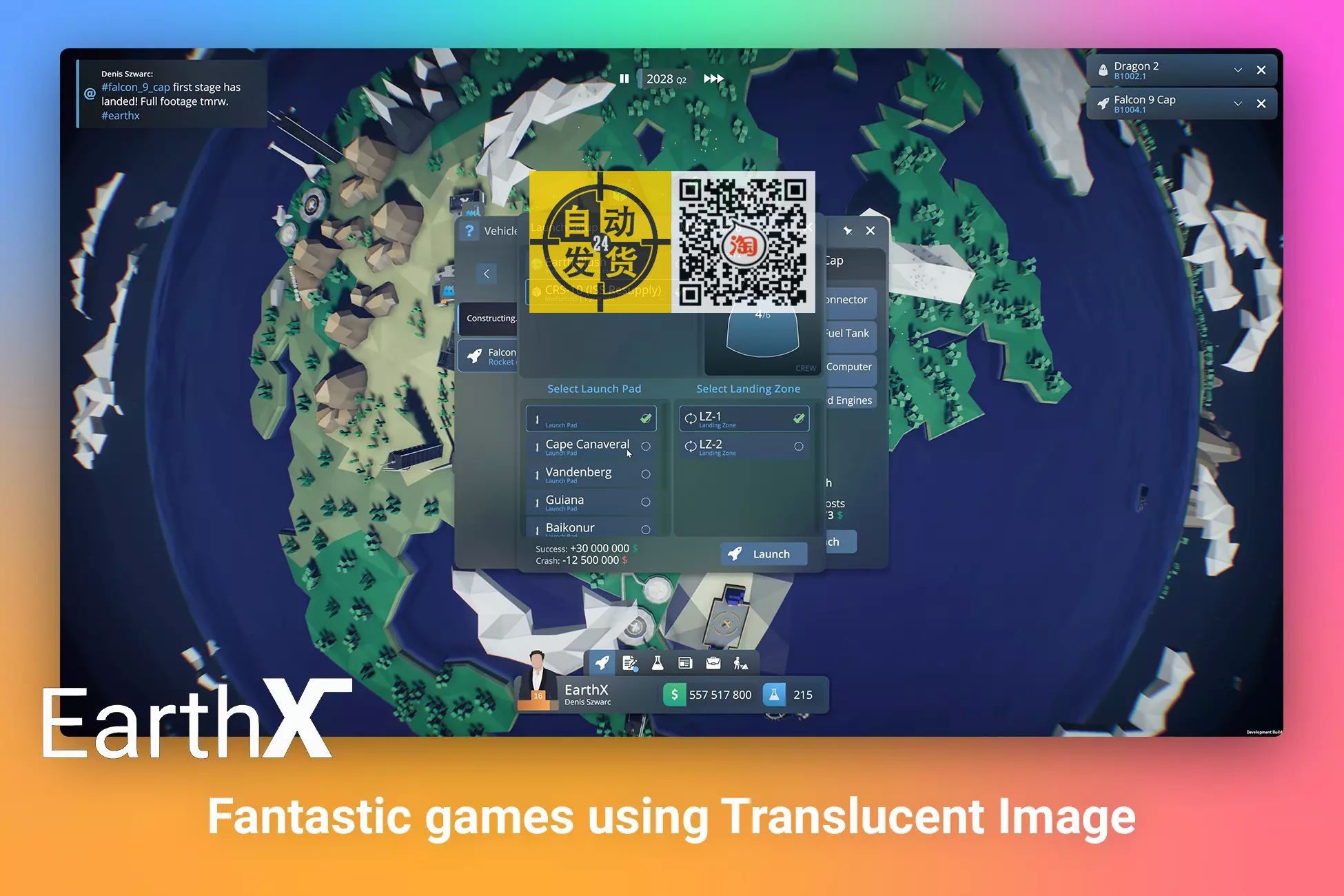Open the research flask tab
Image resolution: width=1344 pixels, height=896 pixels.
pyautogui.click(x=658, y=663)
